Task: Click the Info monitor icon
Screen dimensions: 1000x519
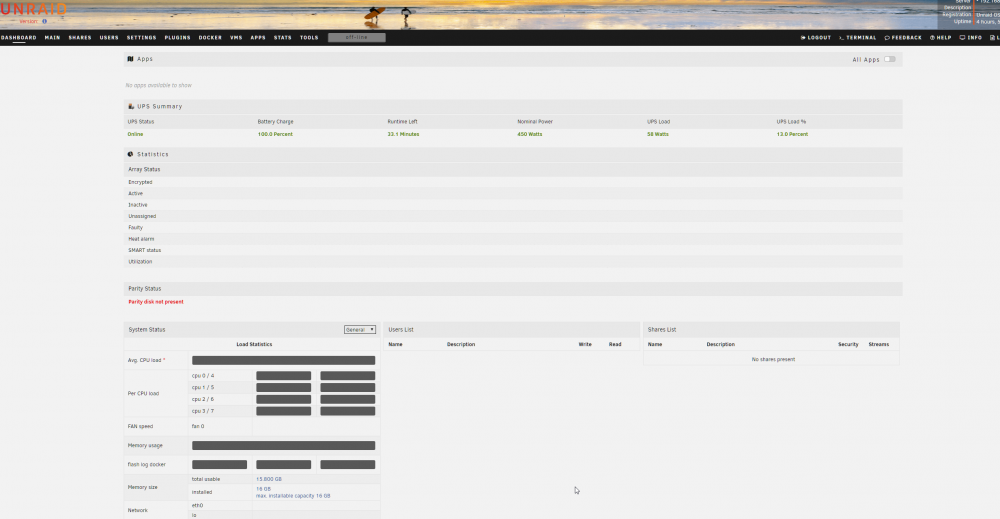Action: pos(962,38)
